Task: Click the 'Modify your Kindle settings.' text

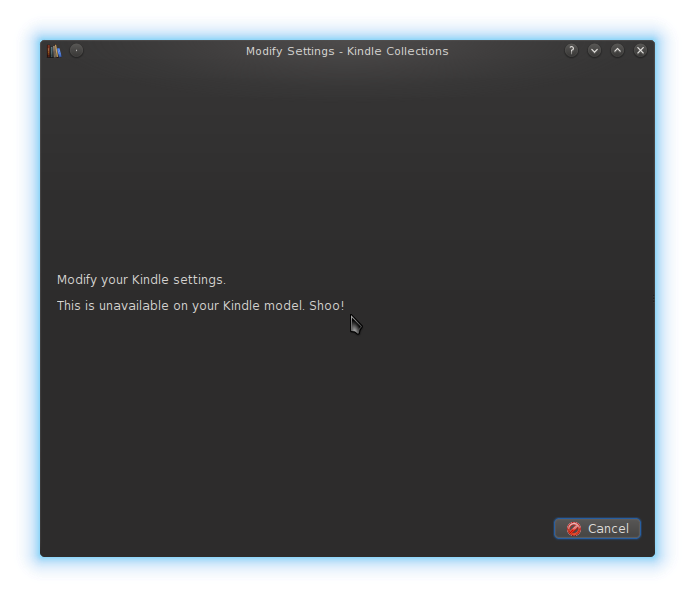Action: point(141,280)
